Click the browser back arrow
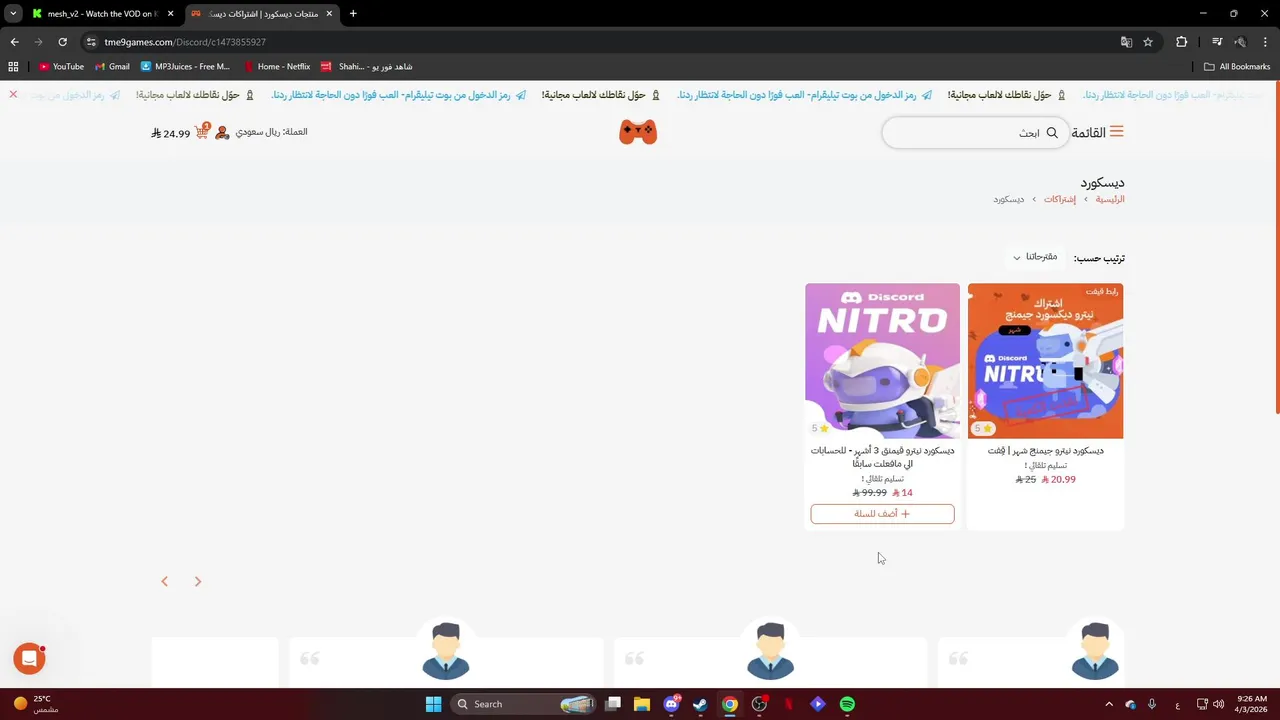The height and width of the screenshot is (720, 1280). coord(14,42)
